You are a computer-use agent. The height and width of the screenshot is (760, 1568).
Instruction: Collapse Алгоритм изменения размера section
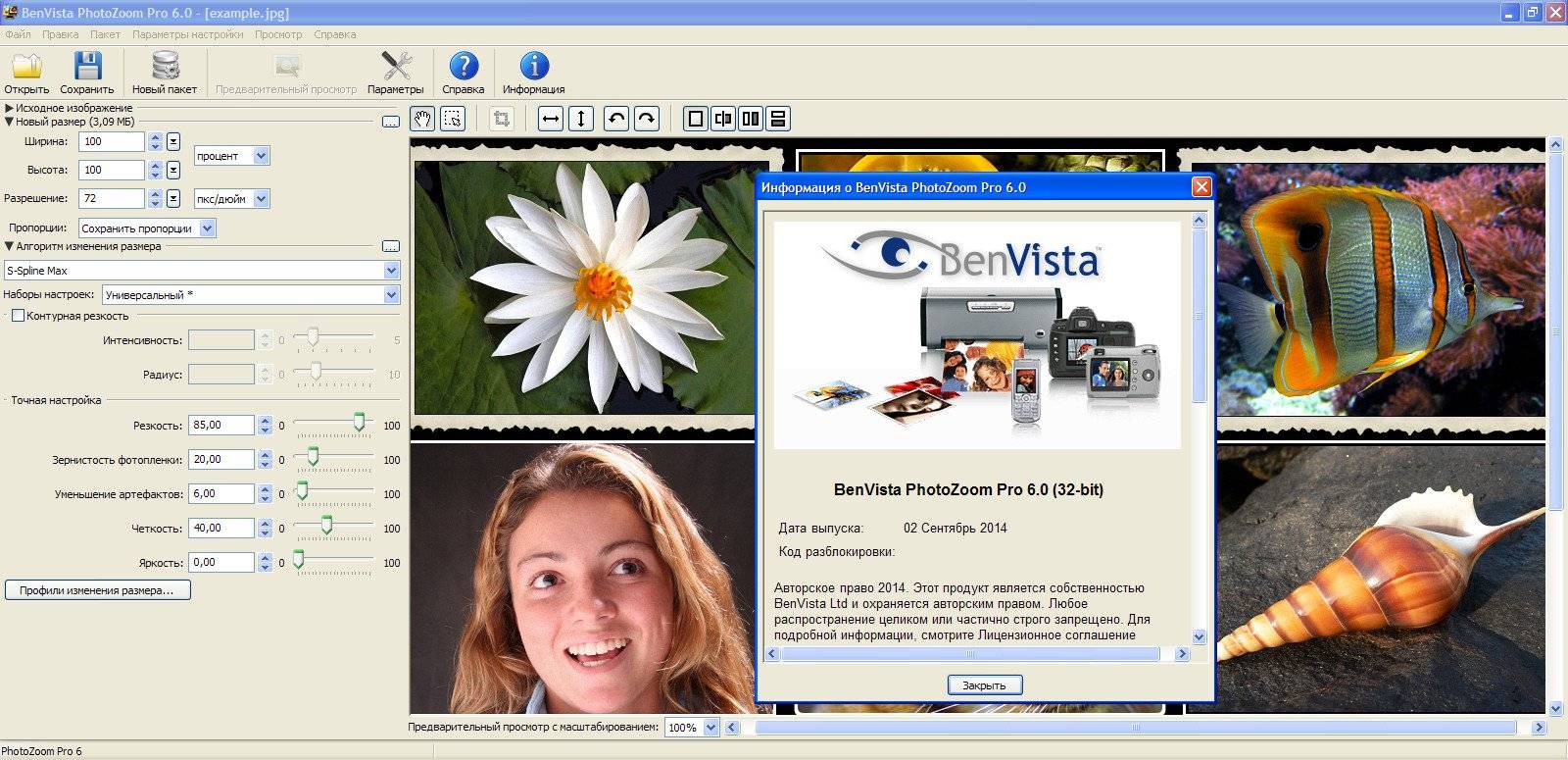pos(9,246)
